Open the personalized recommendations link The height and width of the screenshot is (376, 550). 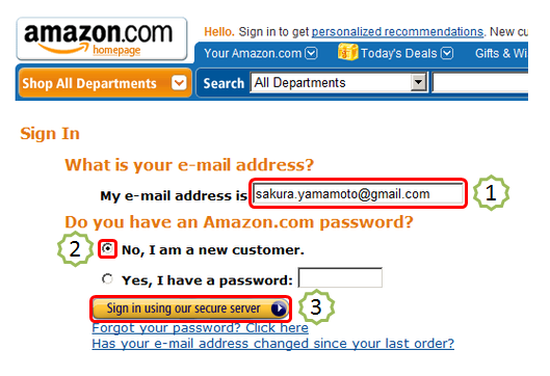397,32
